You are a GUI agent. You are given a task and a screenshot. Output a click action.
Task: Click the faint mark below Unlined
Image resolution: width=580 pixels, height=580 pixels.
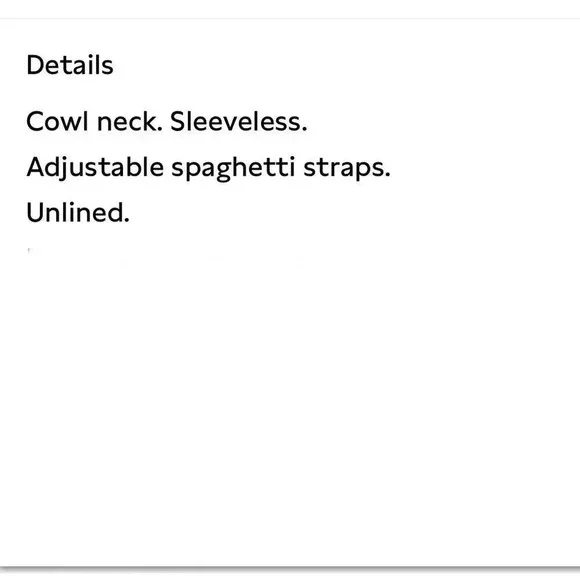[x=29, y=250]
